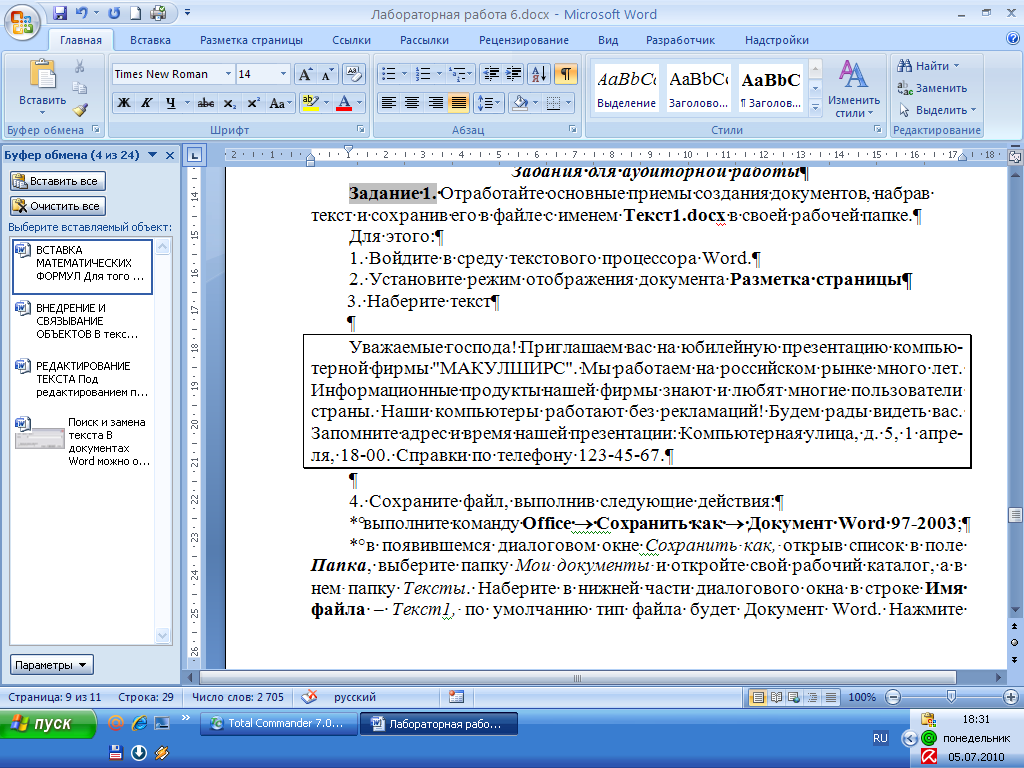Click macro recording icon in status bar
Screen dimensions: 1024x768
(x=456, y=697)
